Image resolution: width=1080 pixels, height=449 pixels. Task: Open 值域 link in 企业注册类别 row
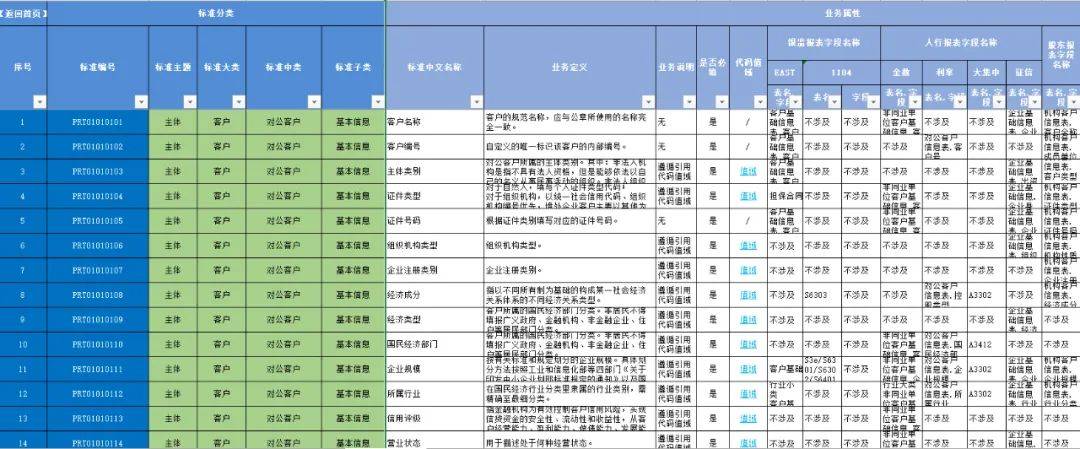click(748, 270)
